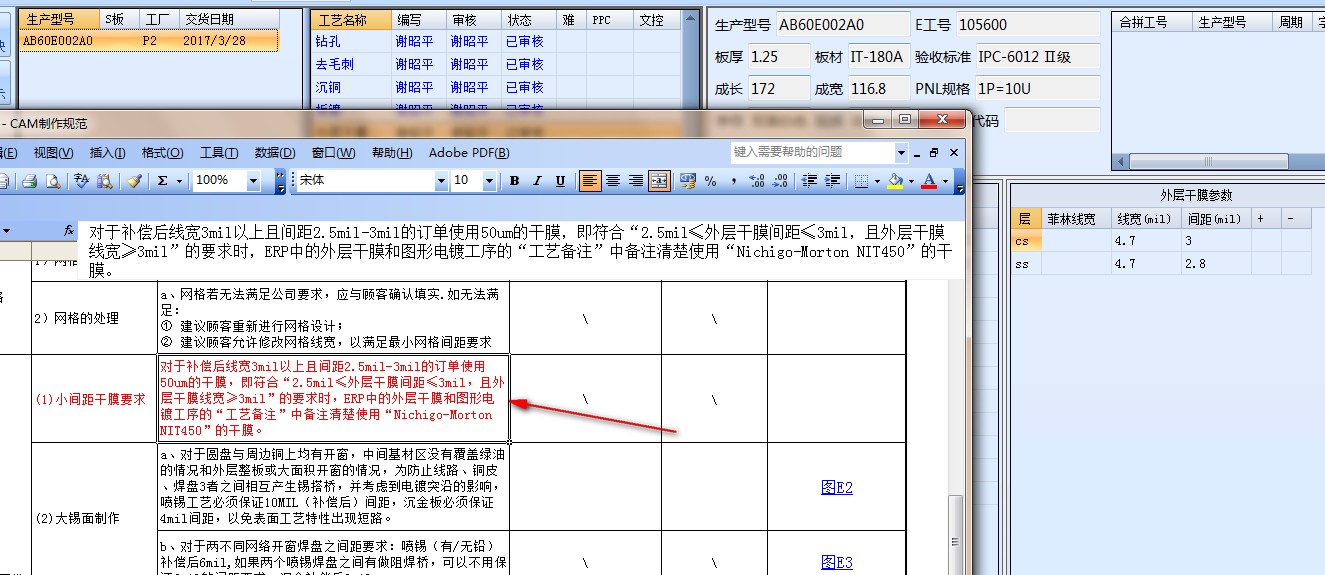Select the Format Painter brush

pos(134,181)
